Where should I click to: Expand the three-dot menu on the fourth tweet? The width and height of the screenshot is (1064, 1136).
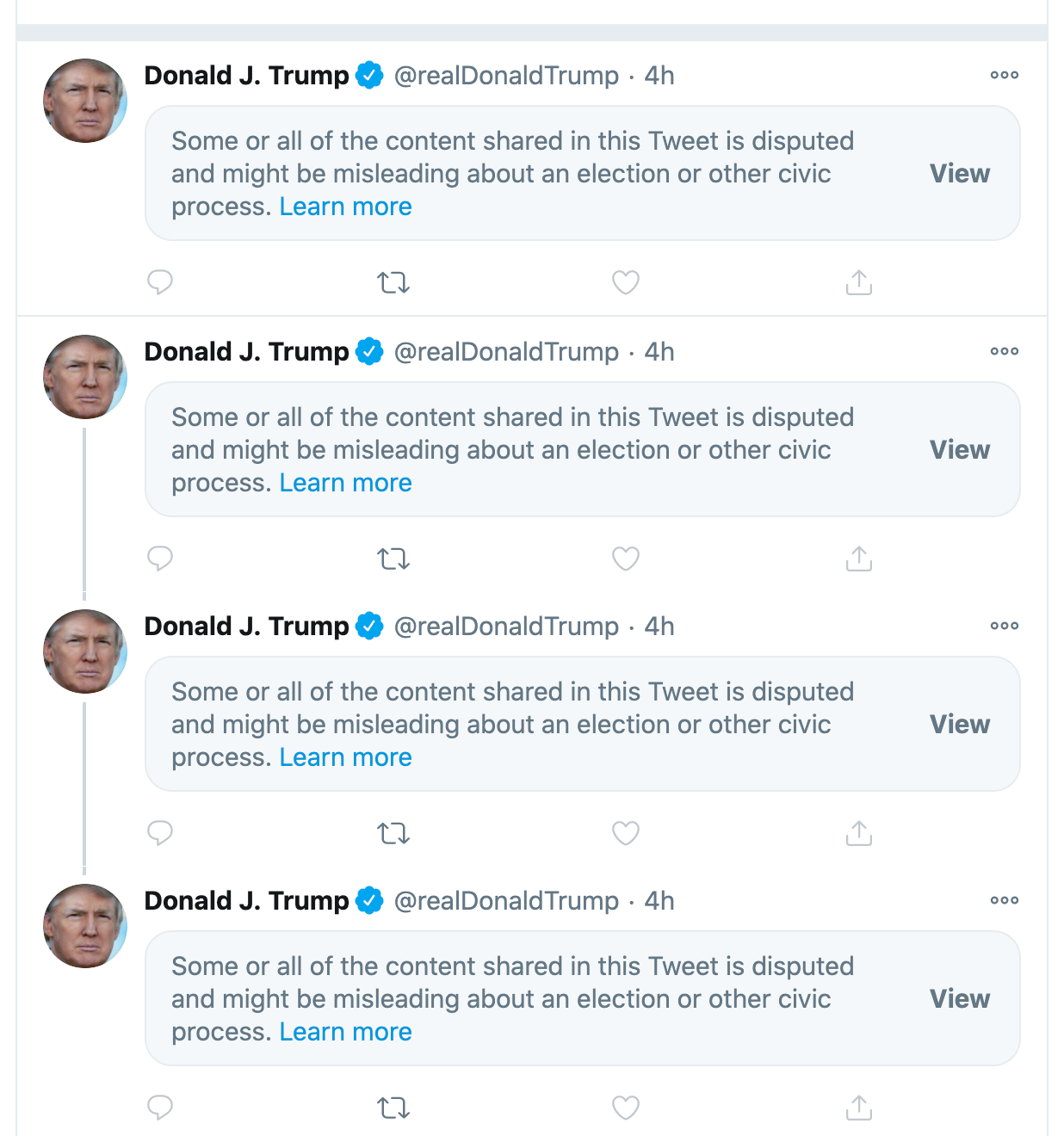1004,901
